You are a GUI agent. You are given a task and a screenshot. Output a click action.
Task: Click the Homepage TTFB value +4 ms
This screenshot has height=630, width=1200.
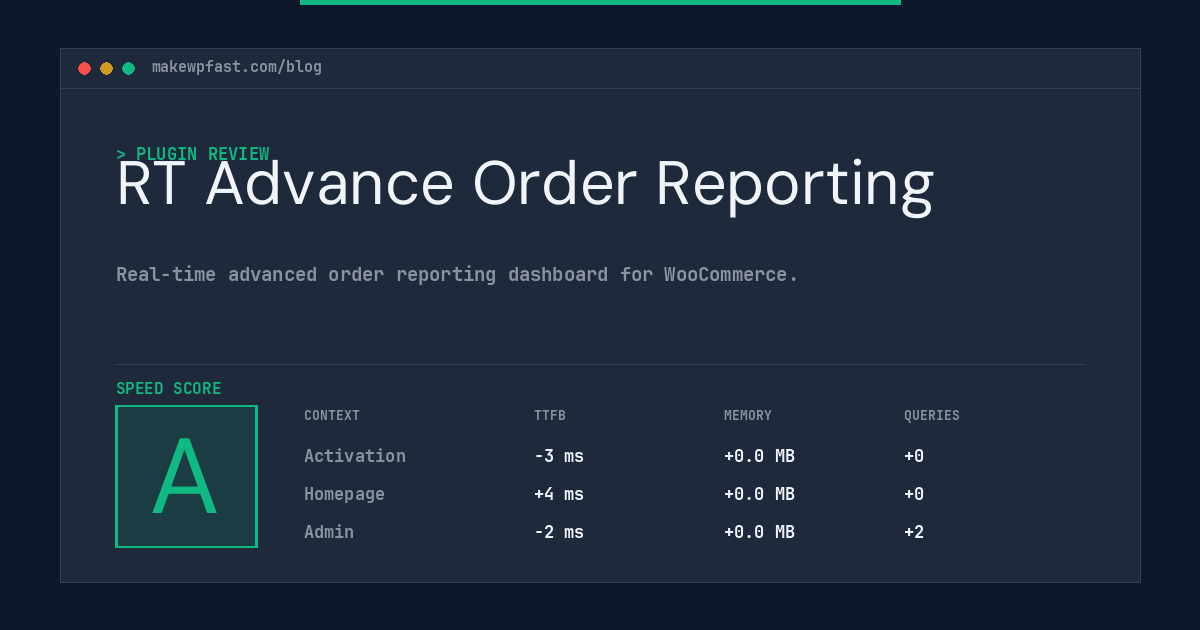click(559, 494)
